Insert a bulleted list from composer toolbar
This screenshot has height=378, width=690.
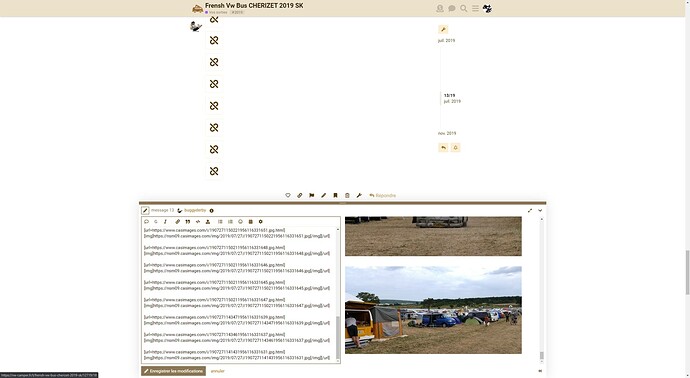pos(220,222)
